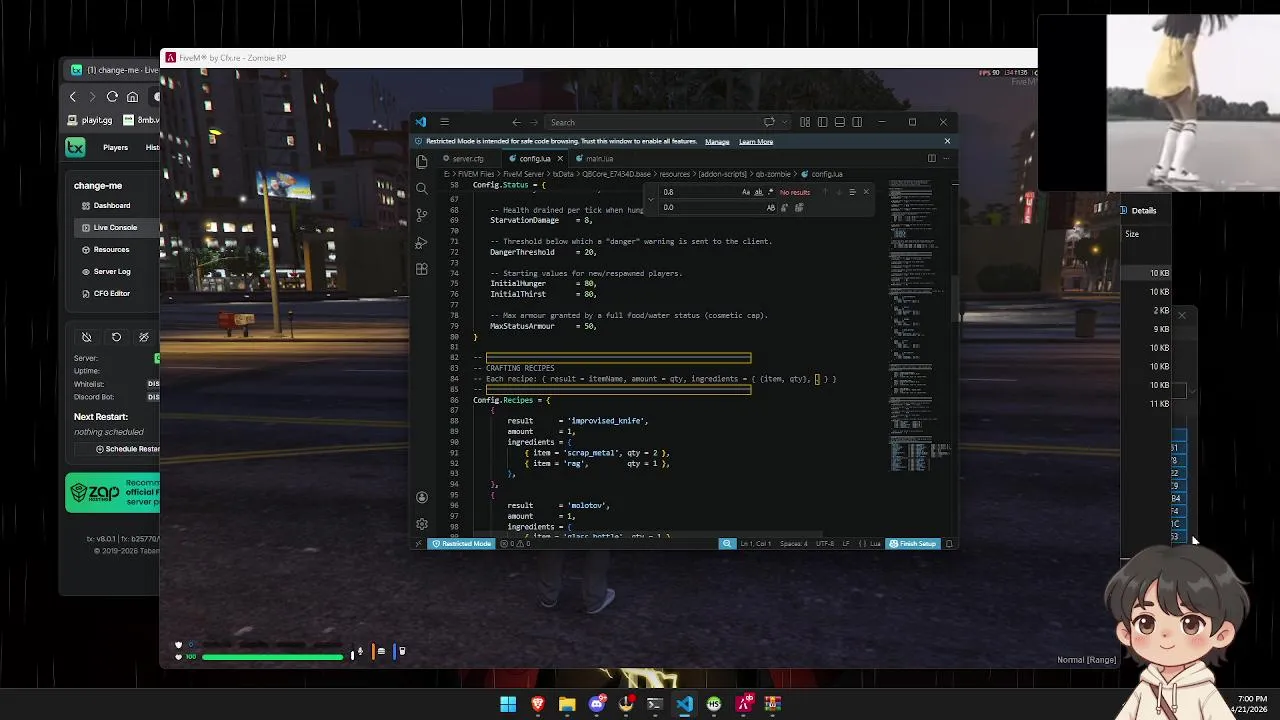Split the VS Code editor right
Image resolution: width=1280 pixels, height=720 pixels.
[931, 158]
